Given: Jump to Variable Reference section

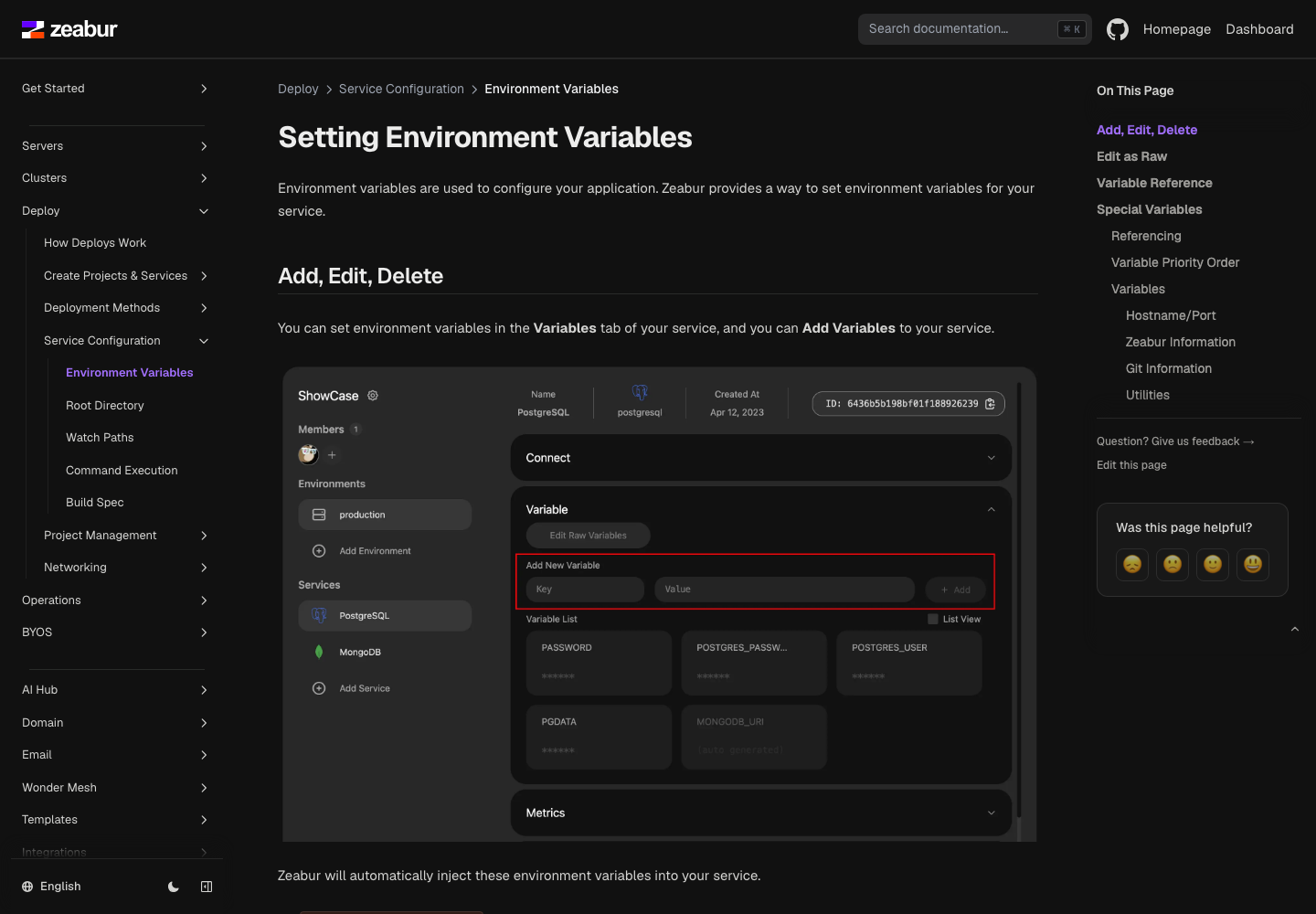Looking at the screenshot, I should [x=1154, y=183].
